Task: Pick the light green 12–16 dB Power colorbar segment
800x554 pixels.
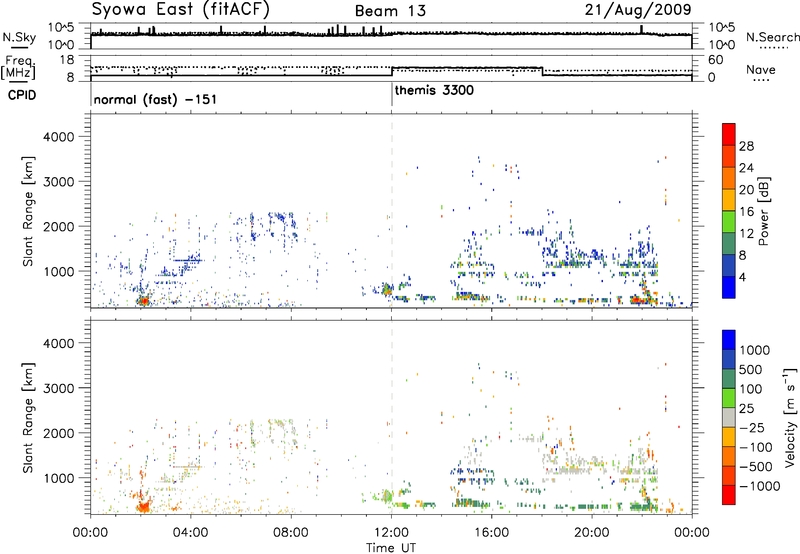Action: pyautogui.click(x=729, y=222)
